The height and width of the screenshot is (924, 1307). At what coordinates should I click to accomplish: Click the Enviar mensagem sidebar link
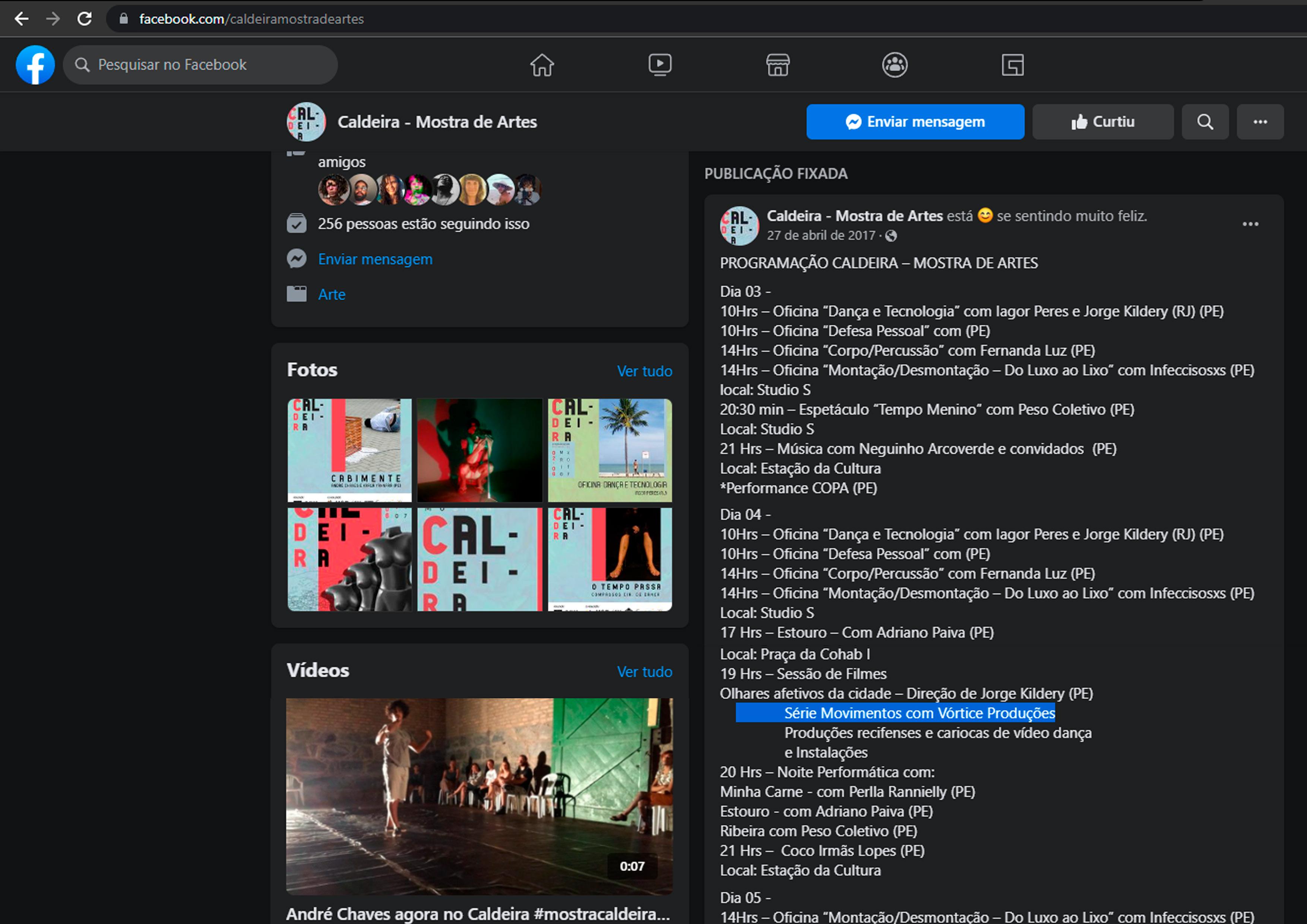[374, 259]
